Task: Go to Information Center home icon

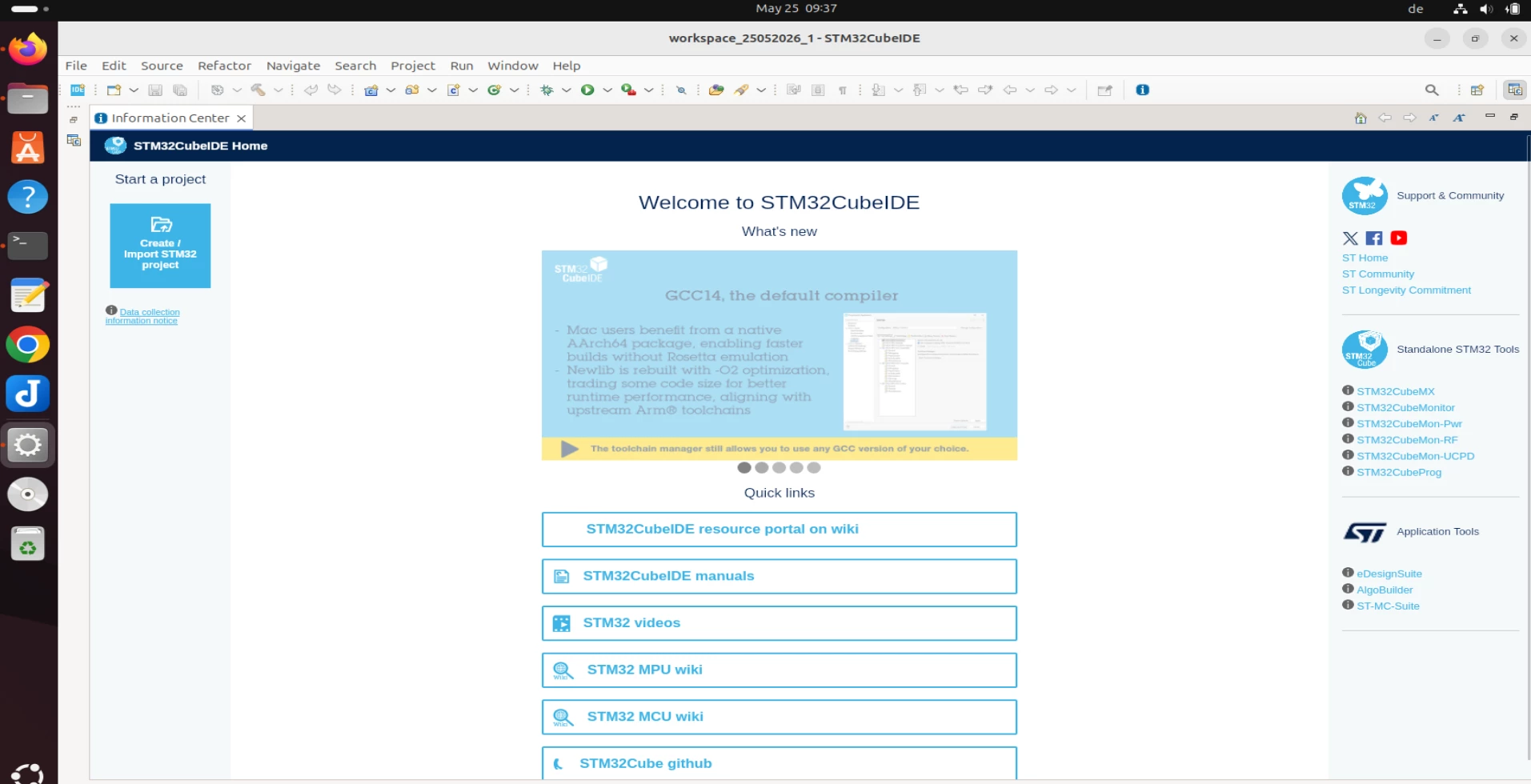Action: (1361, 118)
